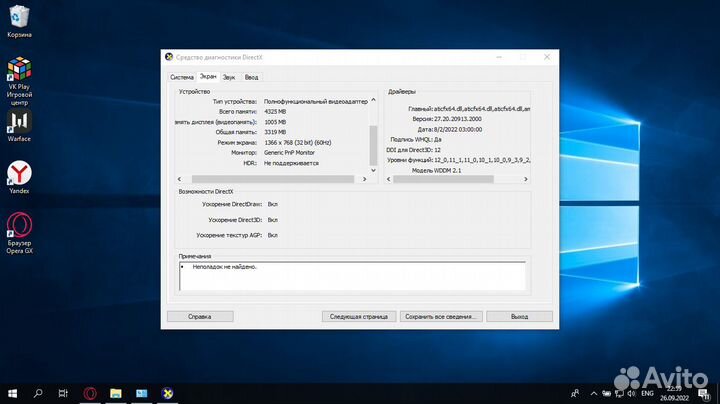Viewport: 720px width, 404px height.
Task: Open the Windows Start menu
Action: pos(12,393)
